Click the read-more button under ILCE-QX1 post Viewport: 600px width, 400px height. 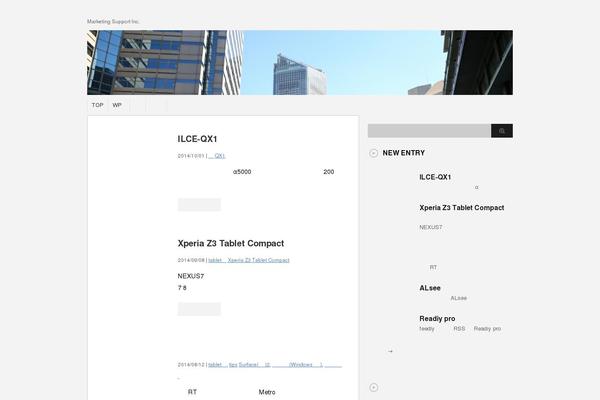199,204
